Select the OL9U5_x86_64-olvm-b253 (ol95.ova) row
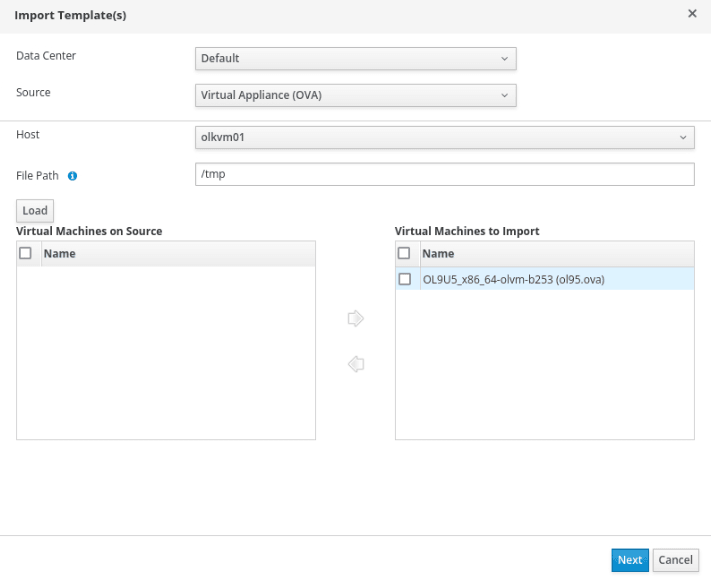This screenshot has width=711, height=584. (x=540, y=279)
